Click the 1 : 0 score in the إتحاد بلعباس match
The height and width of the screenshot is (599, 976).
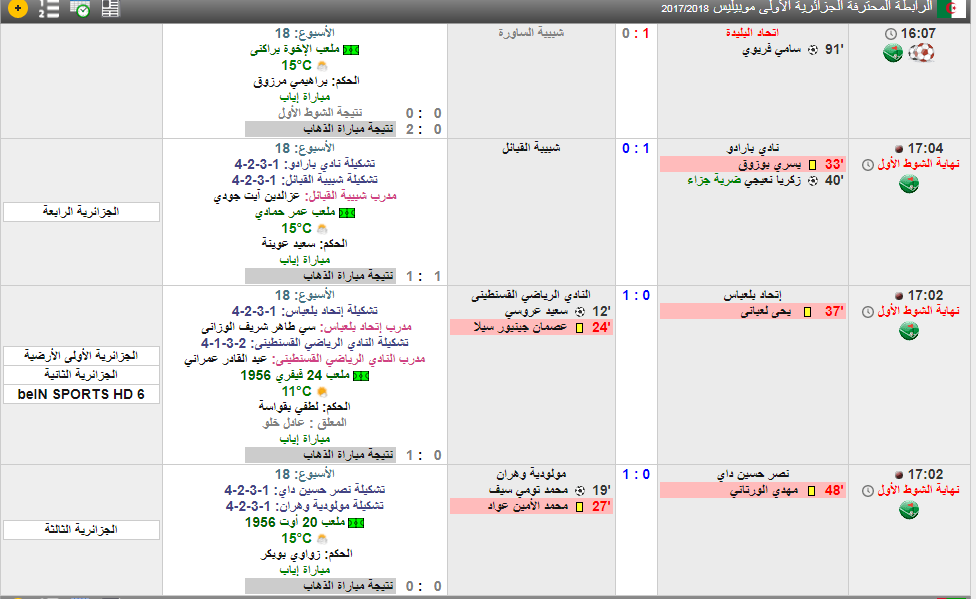pyautogui.click(x=636, y=296)
